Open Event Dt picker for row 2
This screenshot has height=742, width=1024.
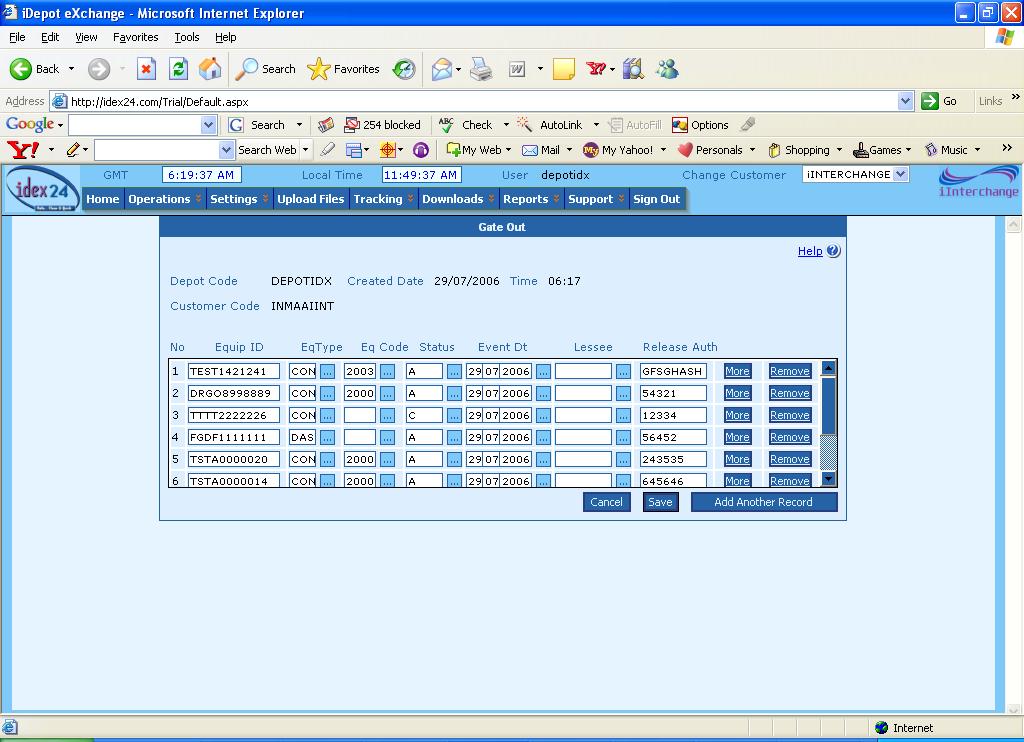[x=543, y=393]
